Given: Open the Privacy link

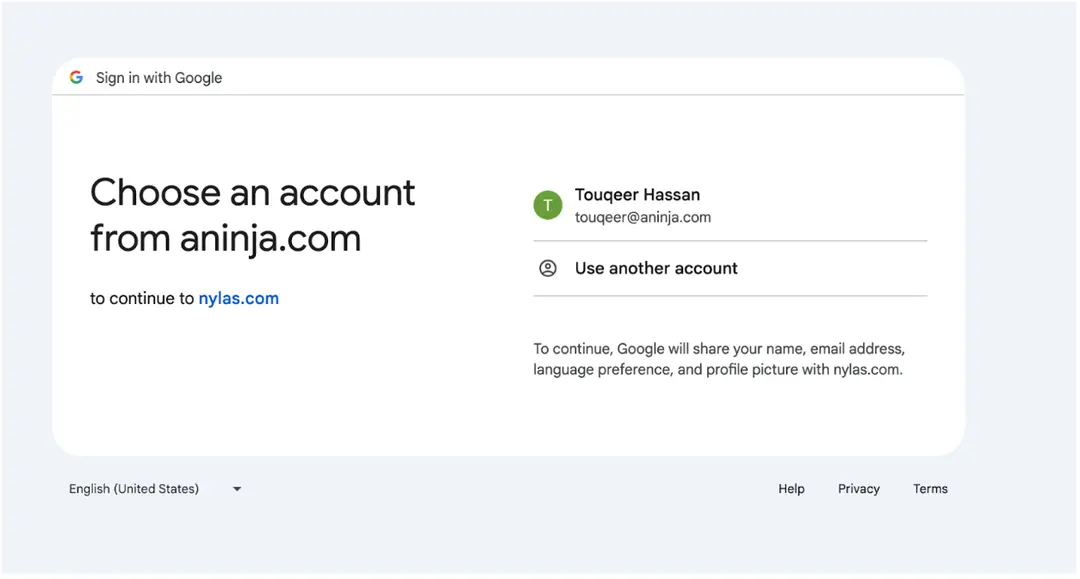Looking at the screenshot, I should [x=858, y=489].
